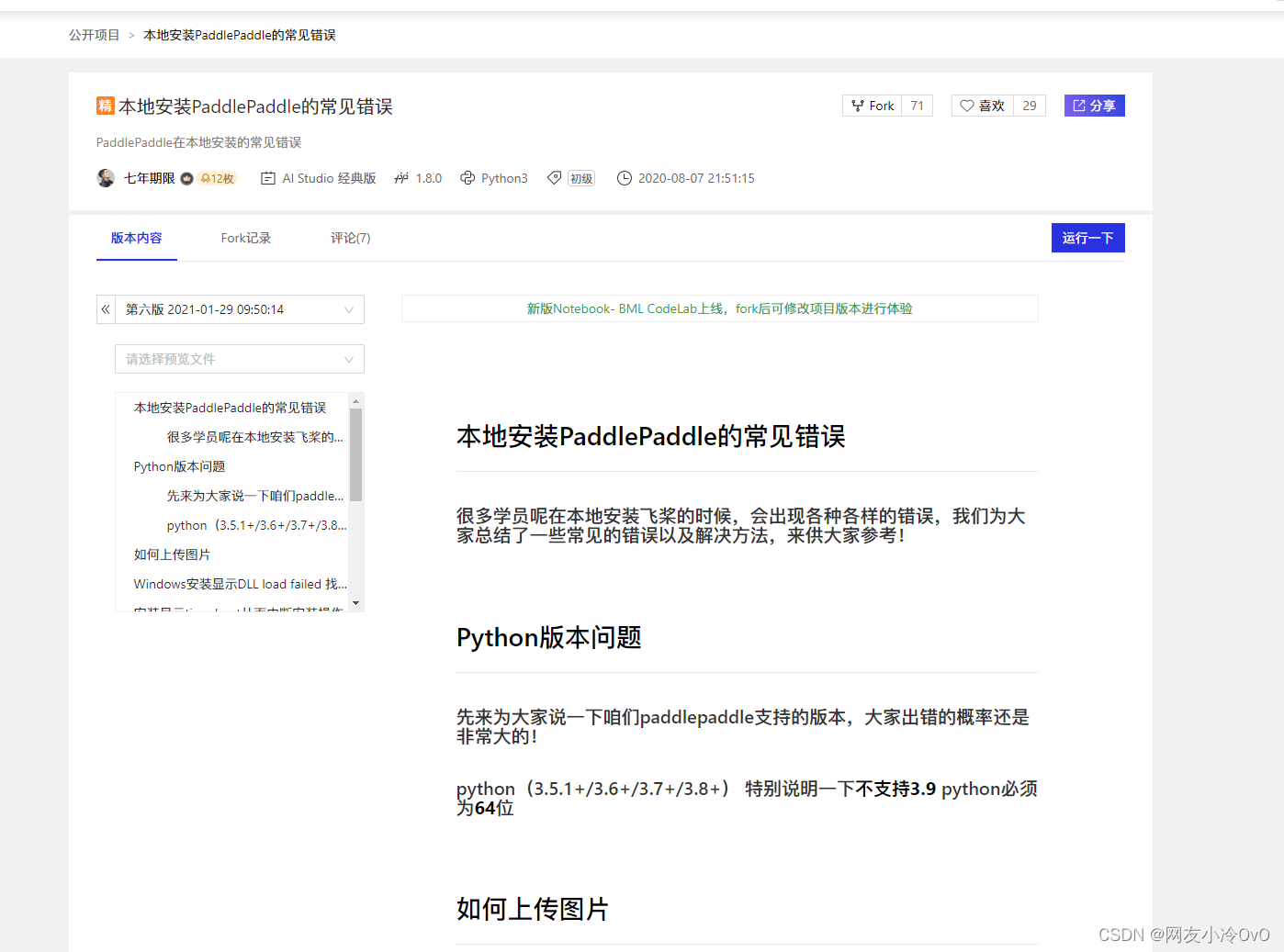Image resolution: width=1284 pixels, height=952 pixels.
Task: Select outline item python (3.5.1+/3.6+/3.7+/3.8...
Action: (257, 525)
